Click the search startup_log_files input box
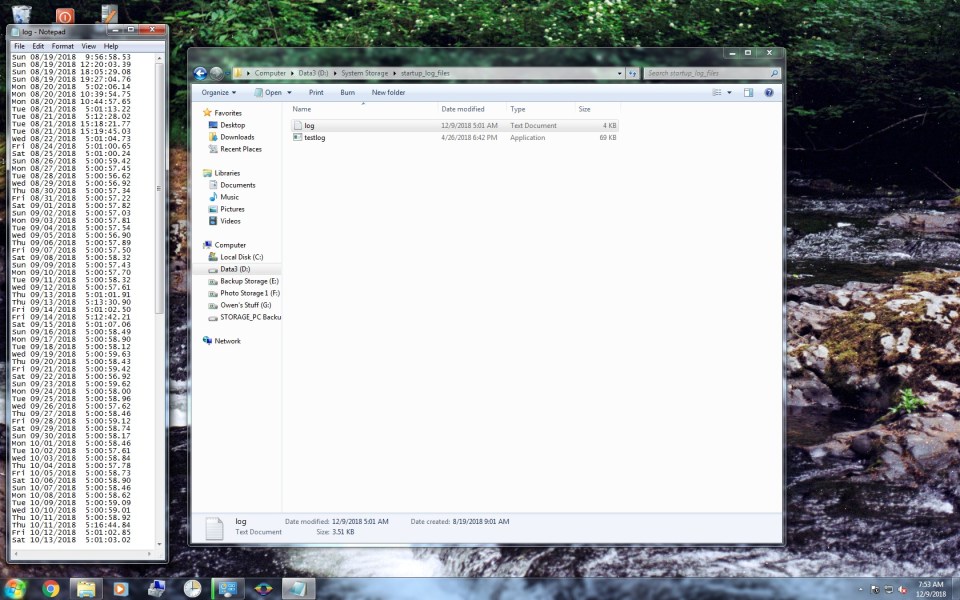Viewport: 960px width, 600px height. (706, 73)
